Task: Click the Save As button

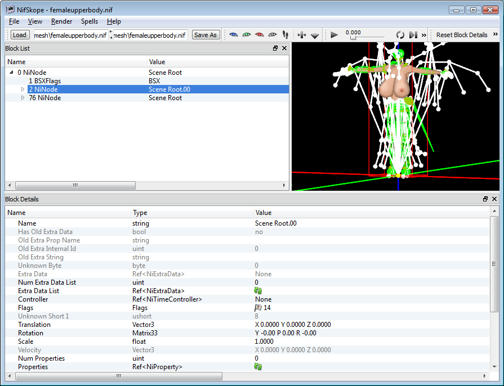Action: (x=205, y=35)
